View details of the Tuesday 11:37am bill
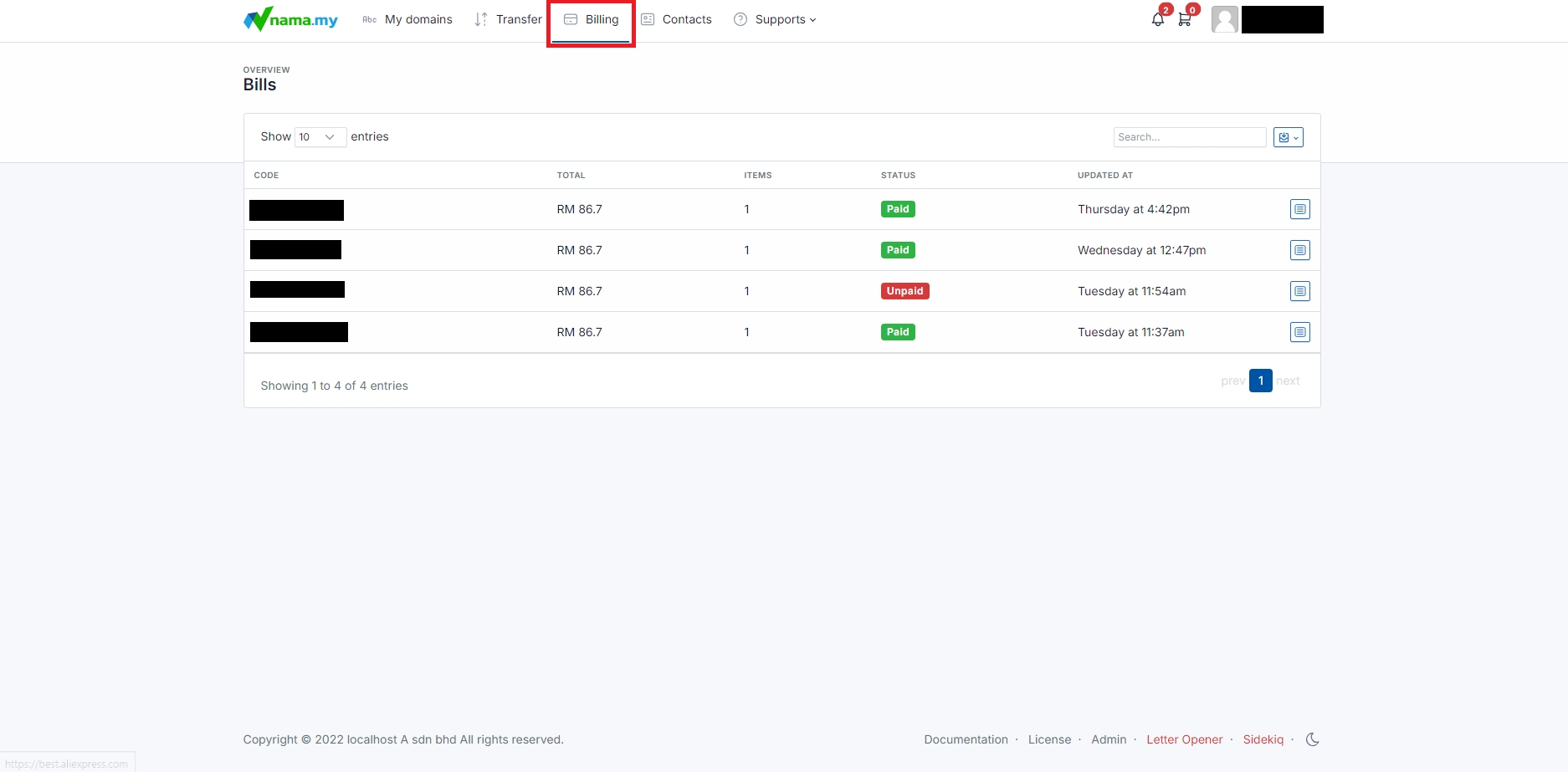The width and height of the screenshot is (1568, 772). pyautogui.click(x=1299, y=332)
